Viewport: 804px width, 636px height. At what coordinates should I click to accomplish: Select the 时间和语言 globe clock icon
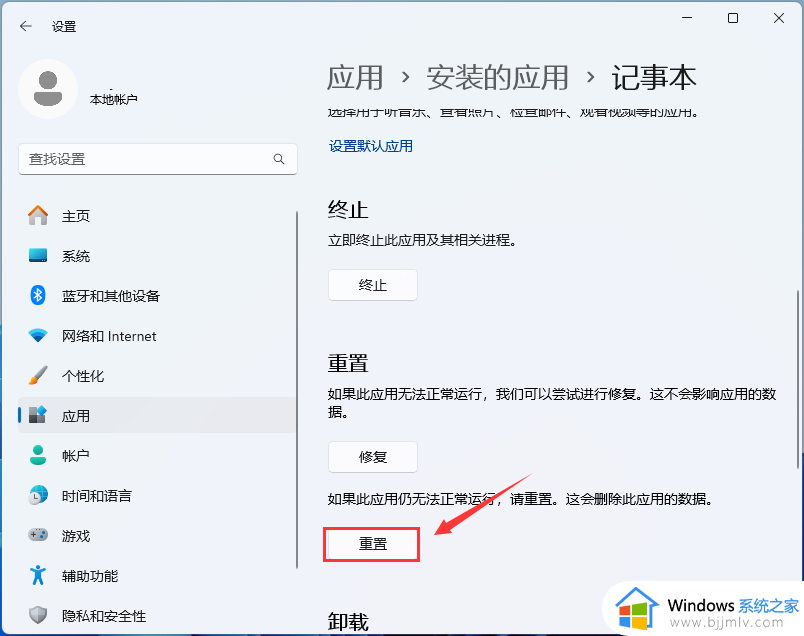(x=38, y=495)
